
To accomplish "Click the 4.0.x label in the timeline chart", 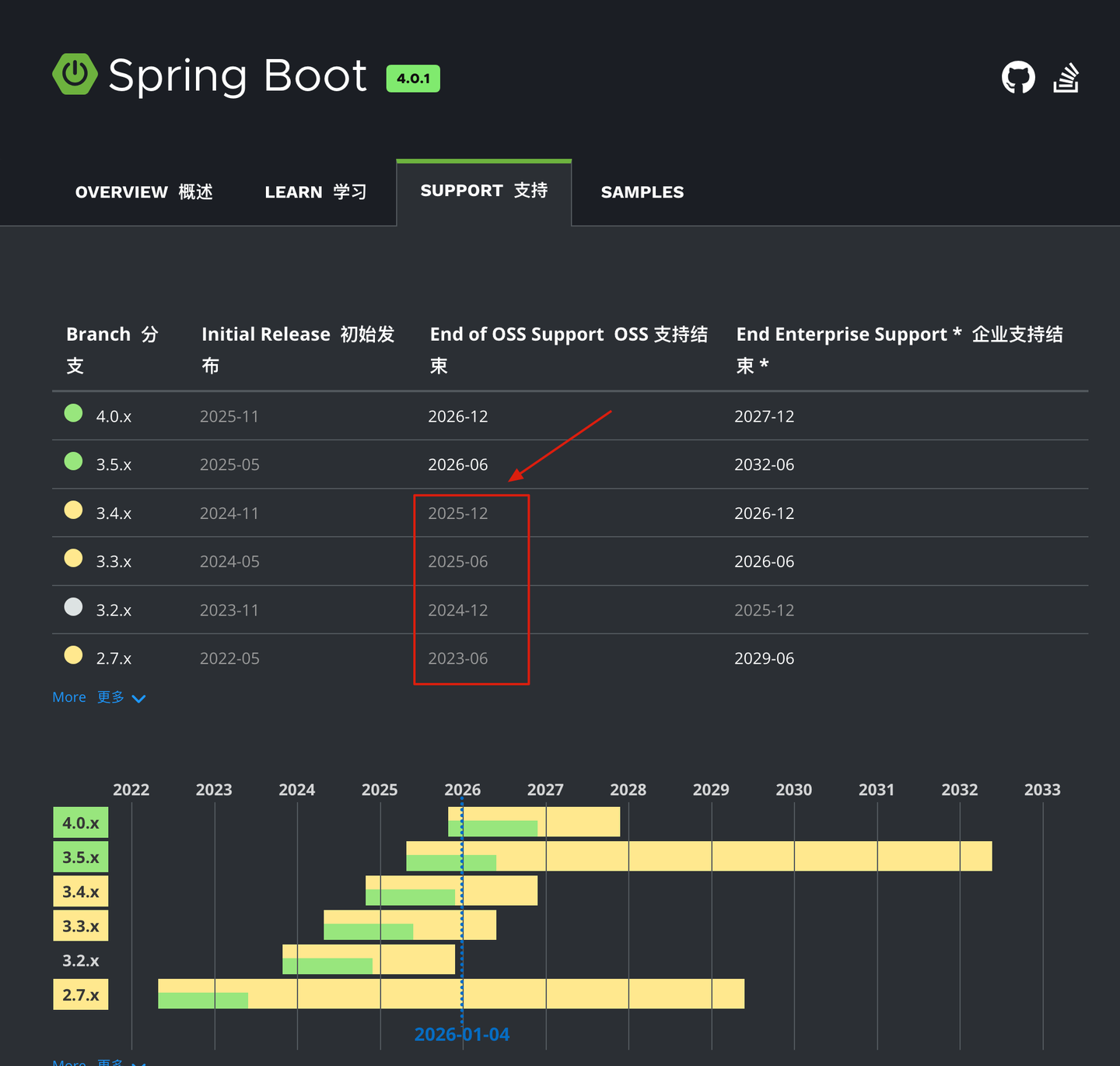I will coord(81,822).
